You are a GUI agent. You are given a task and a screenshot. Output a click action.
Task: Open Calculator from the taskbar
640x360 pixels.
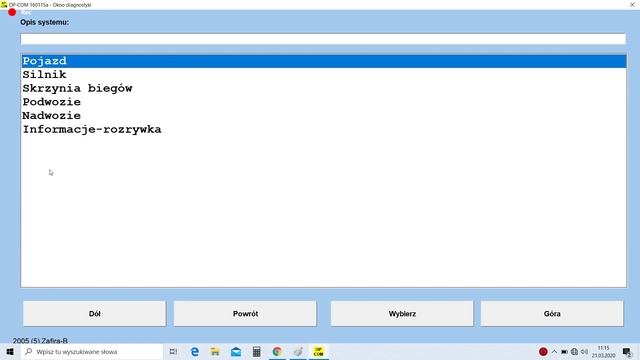pos(256,352)
